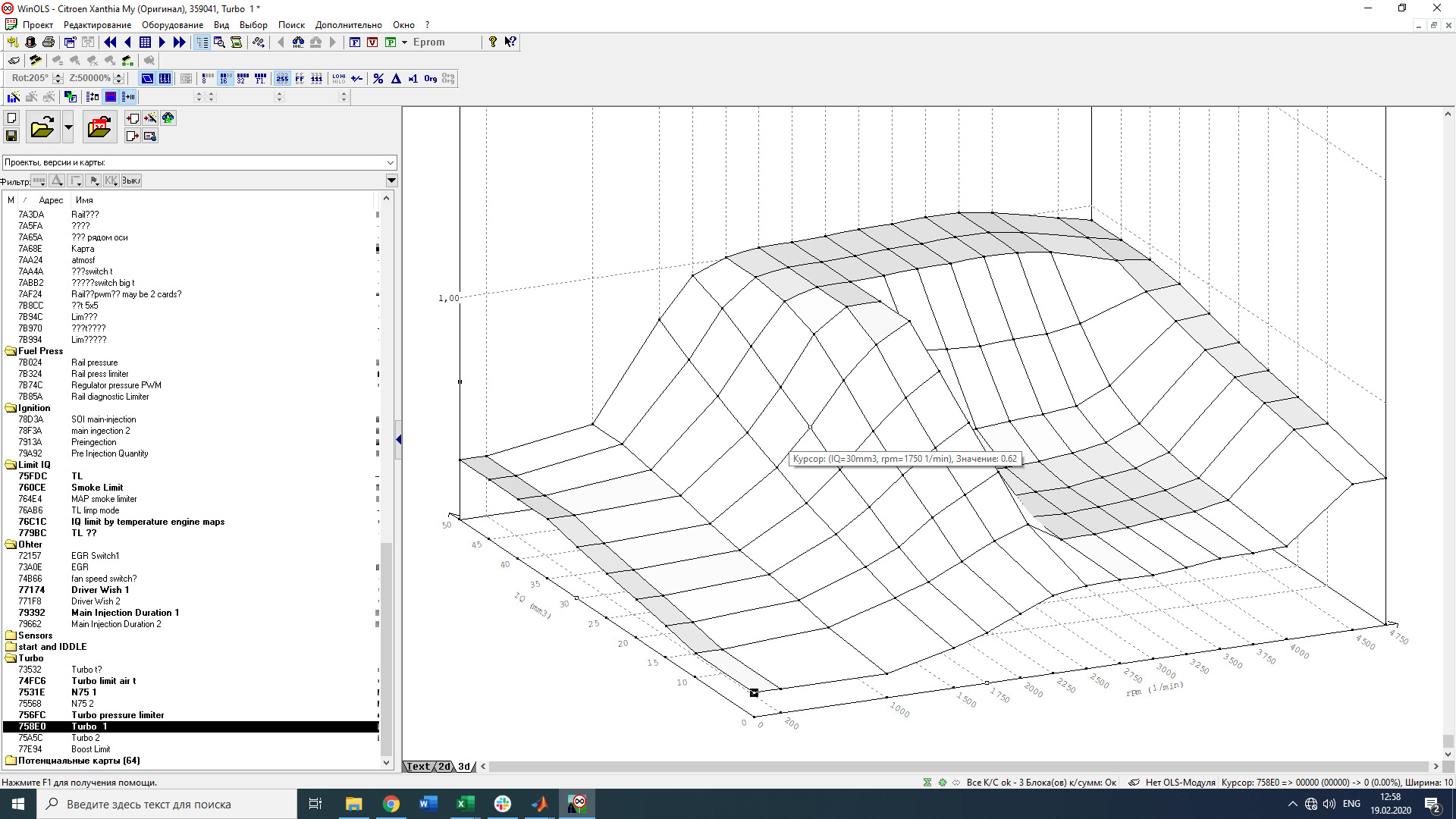Toggle 16-bit data display

(225, 78)
